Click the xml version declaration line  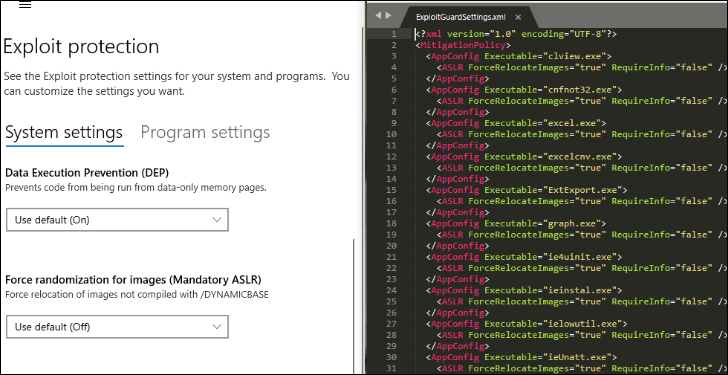tap(515, 34)
